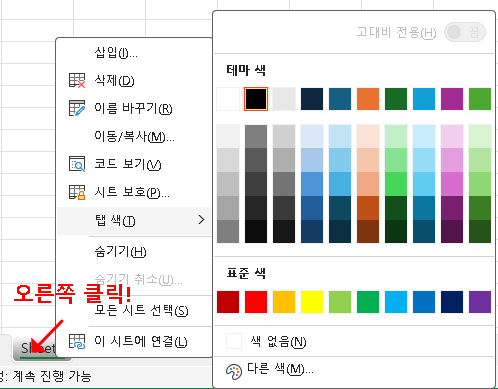Pick lightest pink tint in purple column
The width and height of the screenshot is (498, 389).
click(x=452, y=136)
